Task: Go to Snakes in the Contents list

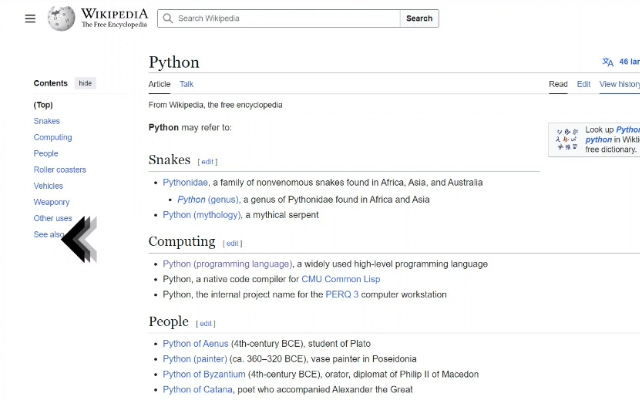Action: 47,121
